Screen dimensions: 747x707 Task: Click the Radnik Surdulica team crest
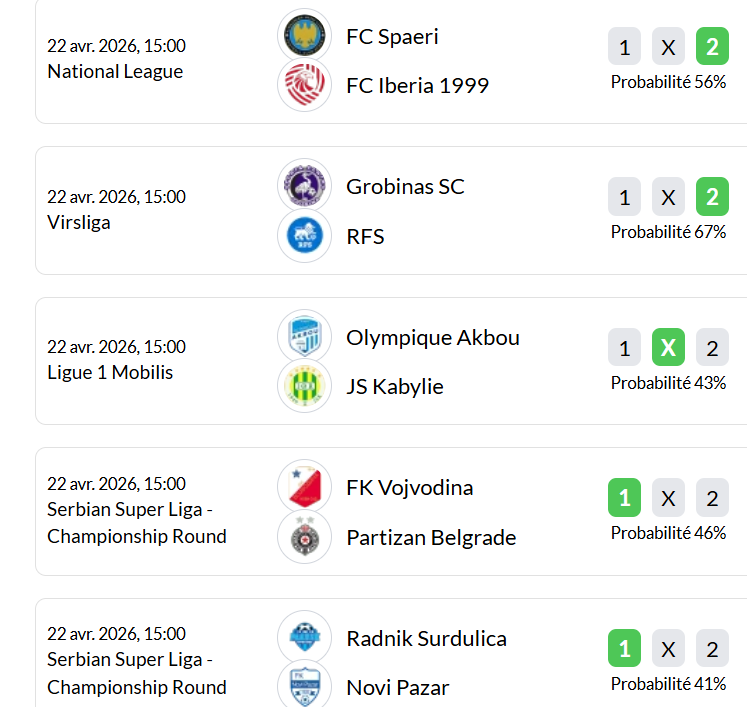click(304, 638)
